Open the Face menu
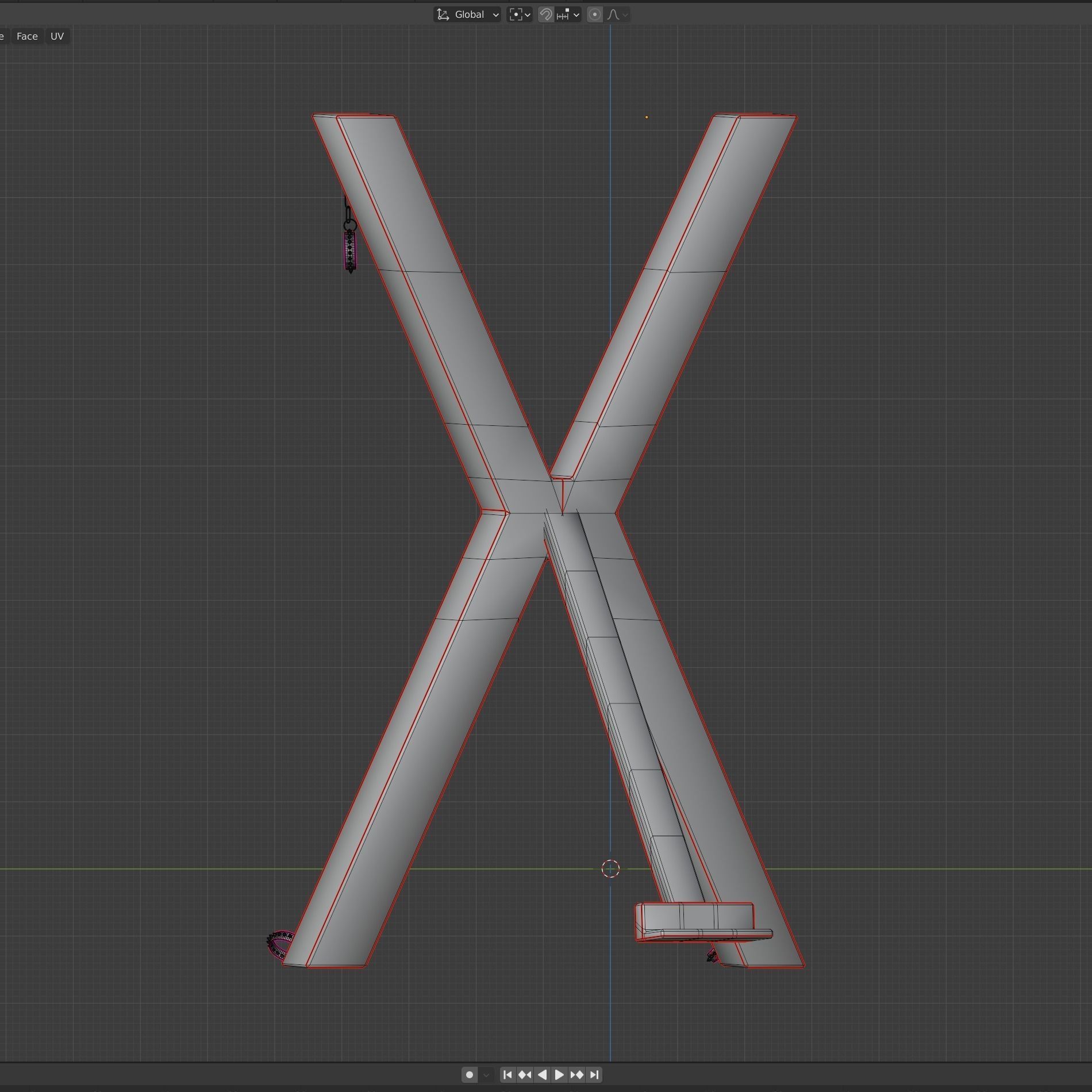The image size is (1092, 1092). coord(27,36)
